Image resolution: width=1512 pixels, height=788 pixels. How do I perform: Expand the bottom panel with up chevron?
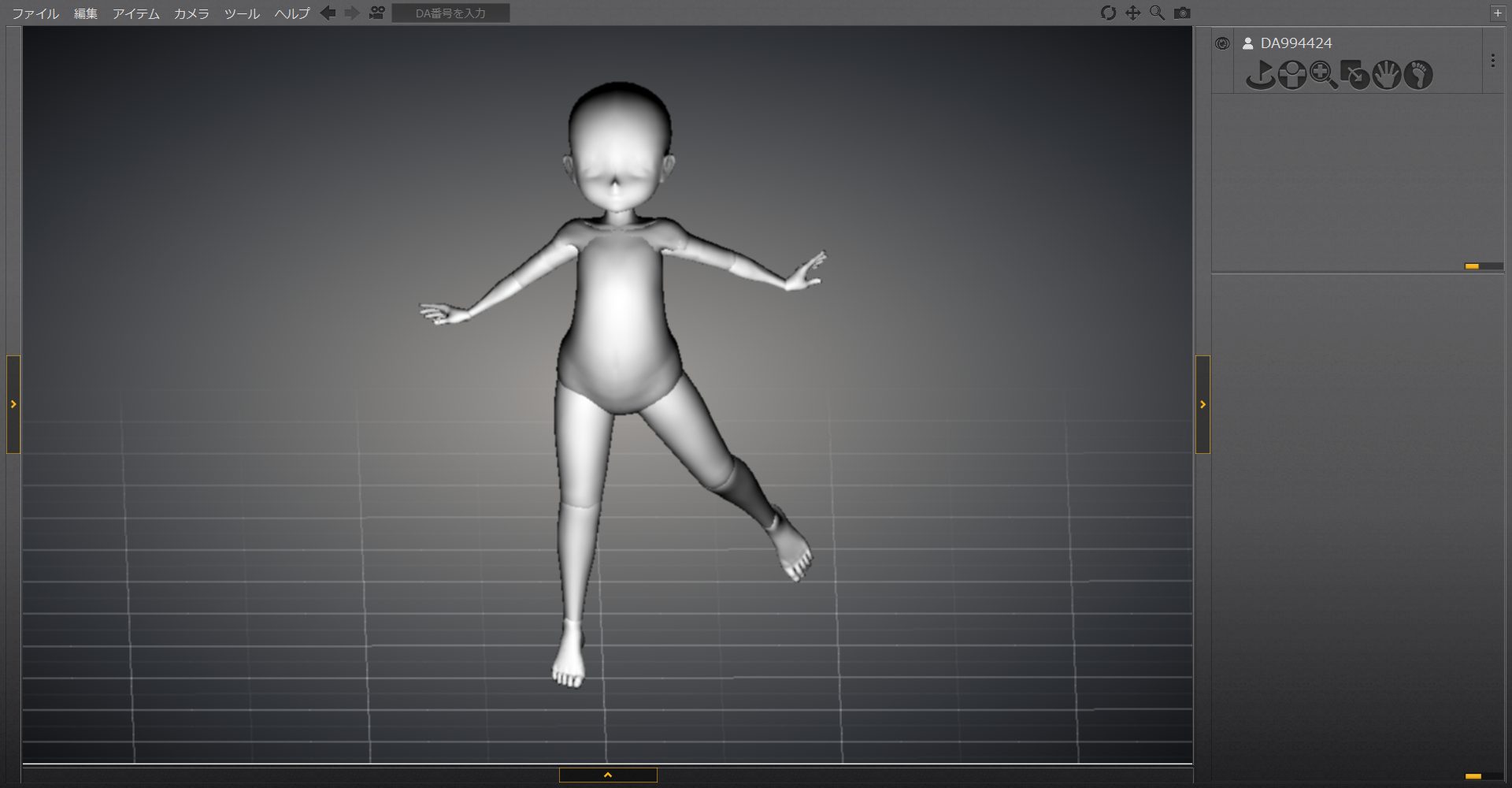coord(608,775)
